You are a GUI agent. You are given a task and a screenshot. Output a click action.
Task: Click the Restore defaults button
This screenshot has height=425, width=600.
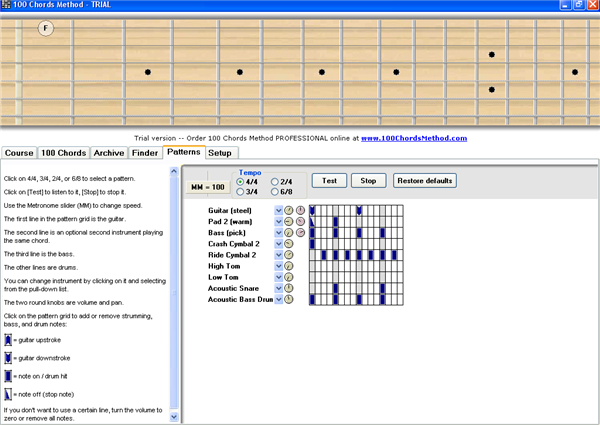coord(425,181)
